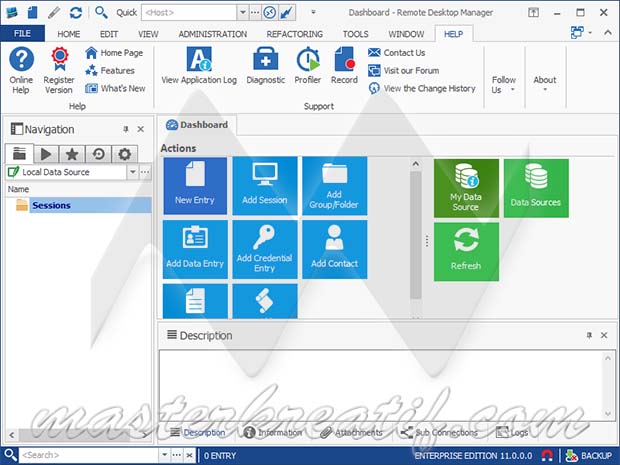This screenshot has height=465, width=620.
Task: Switch to the VIEW ribbon tab
Action: coord(148,34)
